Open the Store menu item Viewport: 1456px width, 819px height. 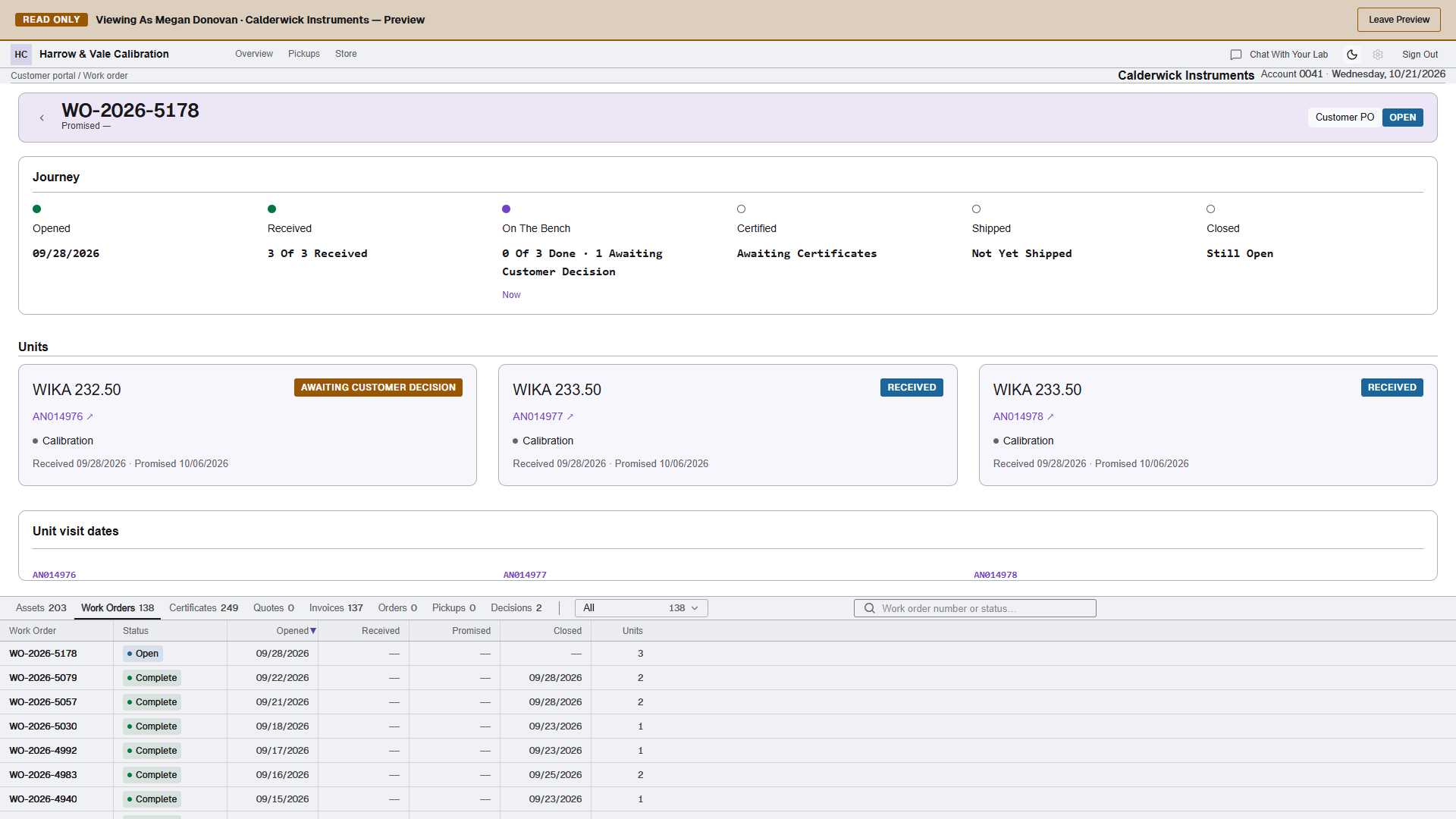pos(346,54)
